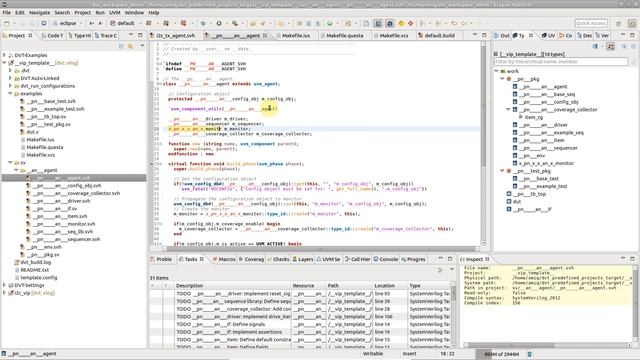
Task: Open the Console tab
Action: point(385,259)
